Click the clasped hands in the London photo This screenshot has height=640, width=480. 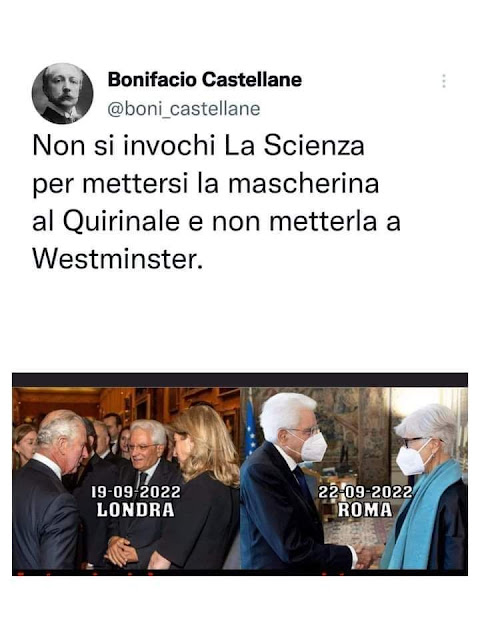(120, 552)
